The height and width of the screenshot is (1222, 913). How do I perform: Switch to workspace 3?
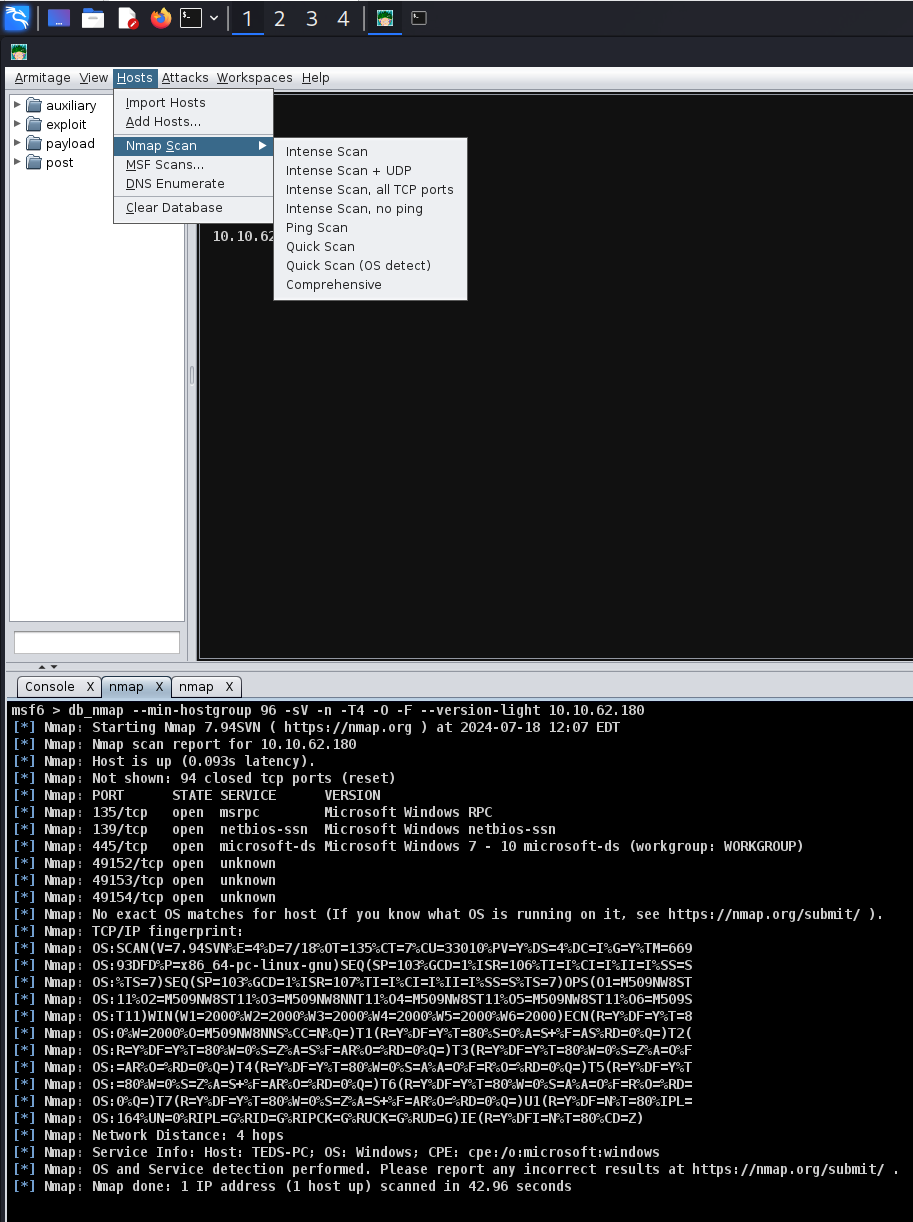pyautogui.click(x=312, y=18)
